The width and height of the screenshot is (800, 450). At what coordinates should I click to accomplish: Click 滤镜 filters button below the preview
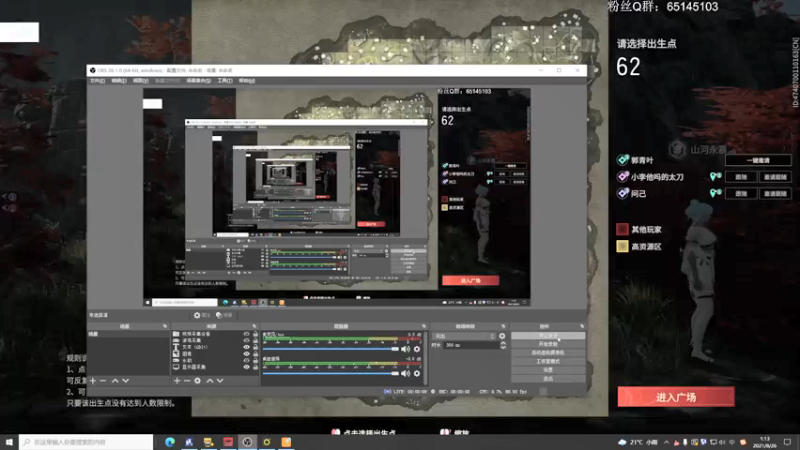point(224,315)
